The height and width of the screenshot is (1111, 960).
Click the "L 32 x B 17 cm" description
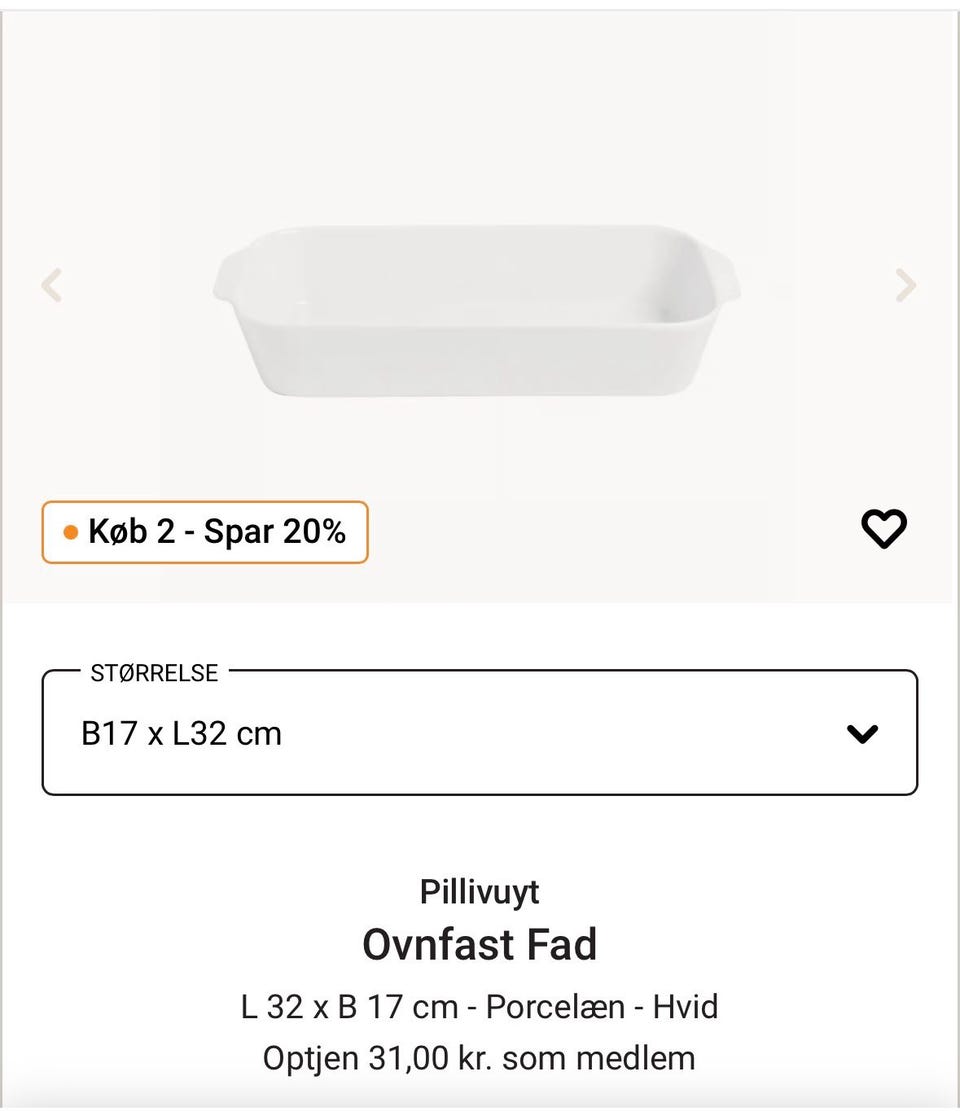[x=349, y=1006]
